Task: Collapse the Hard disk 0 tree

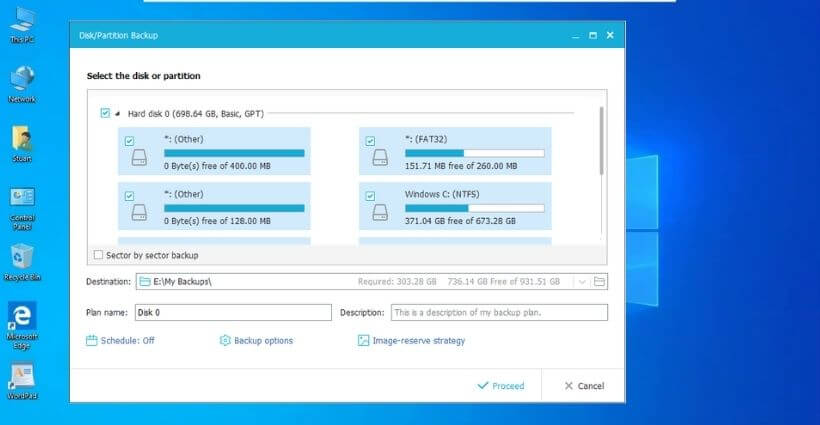Action: [119, 114]
